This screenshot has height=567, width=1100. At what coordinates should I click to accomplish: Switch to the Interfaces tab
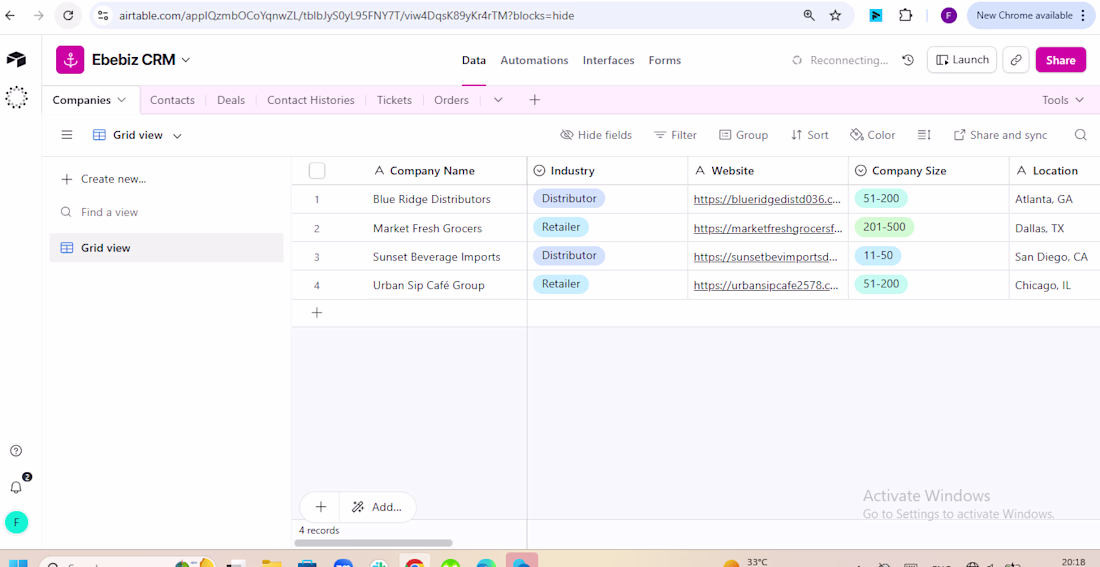(608, 60)
